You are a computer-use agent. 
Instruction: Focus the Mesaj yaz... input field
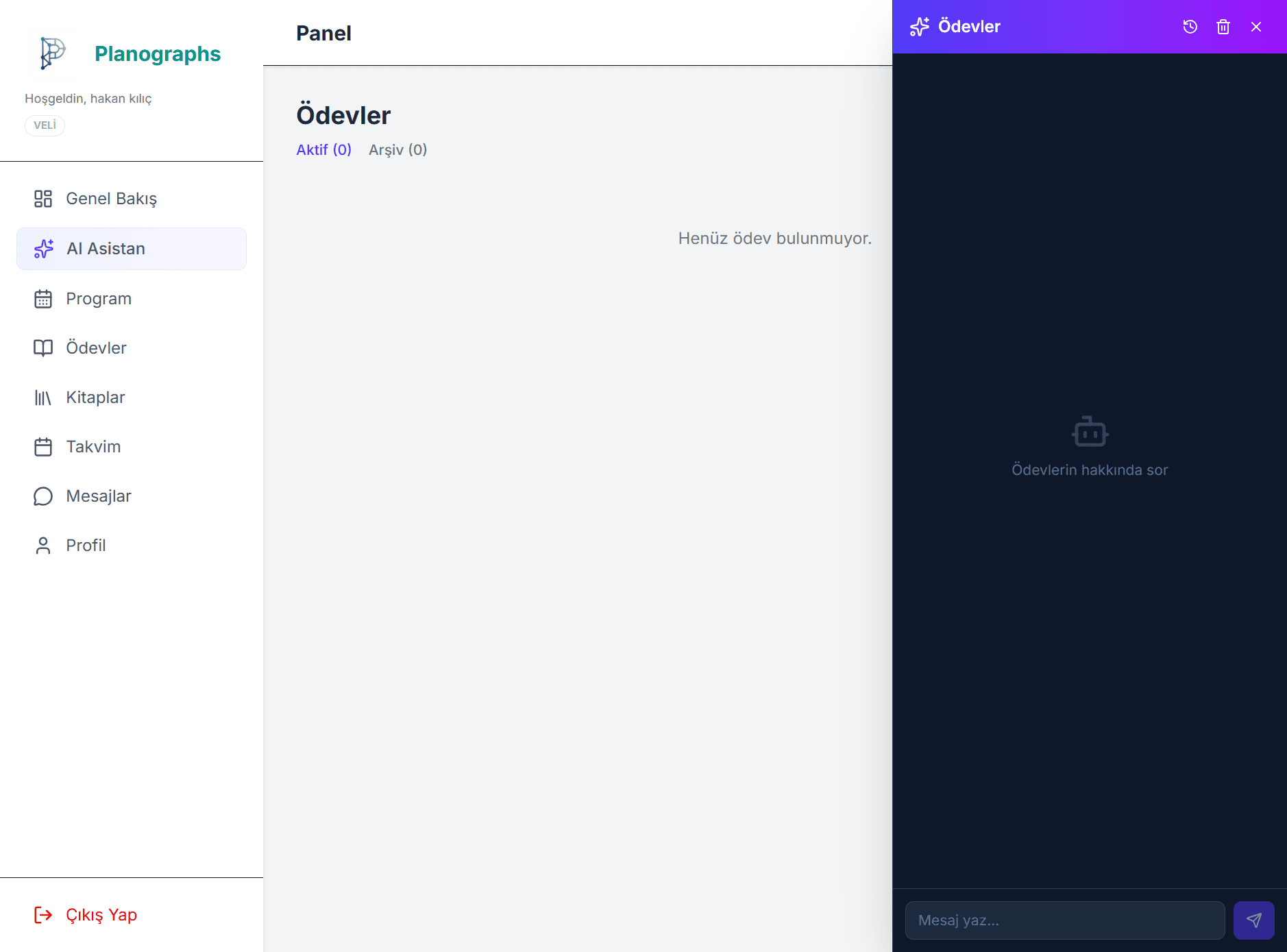(x=1064, y=920)
